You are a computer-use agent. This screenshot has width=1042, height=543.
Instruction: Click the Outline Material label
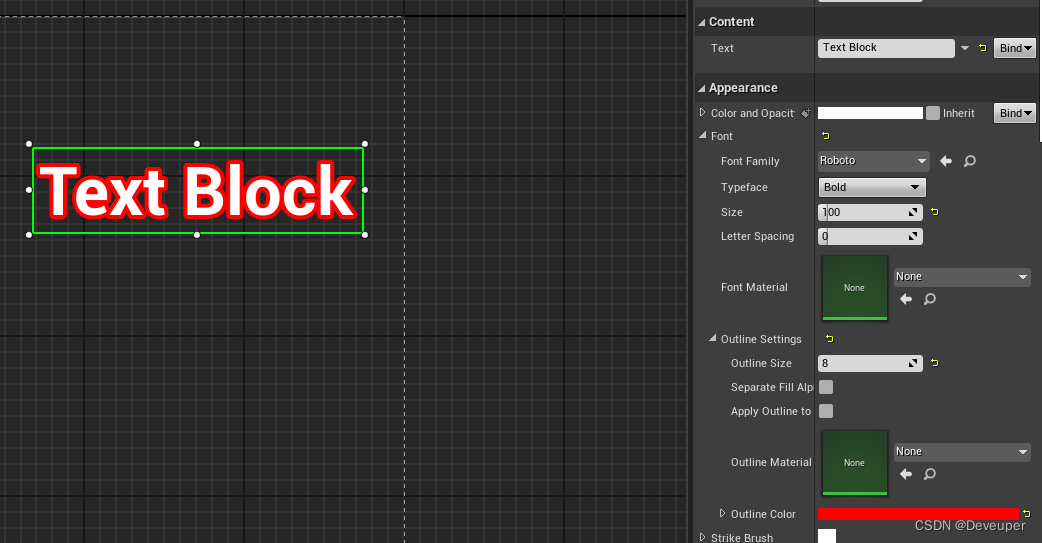pyautogui.click(x=771, y=462)
